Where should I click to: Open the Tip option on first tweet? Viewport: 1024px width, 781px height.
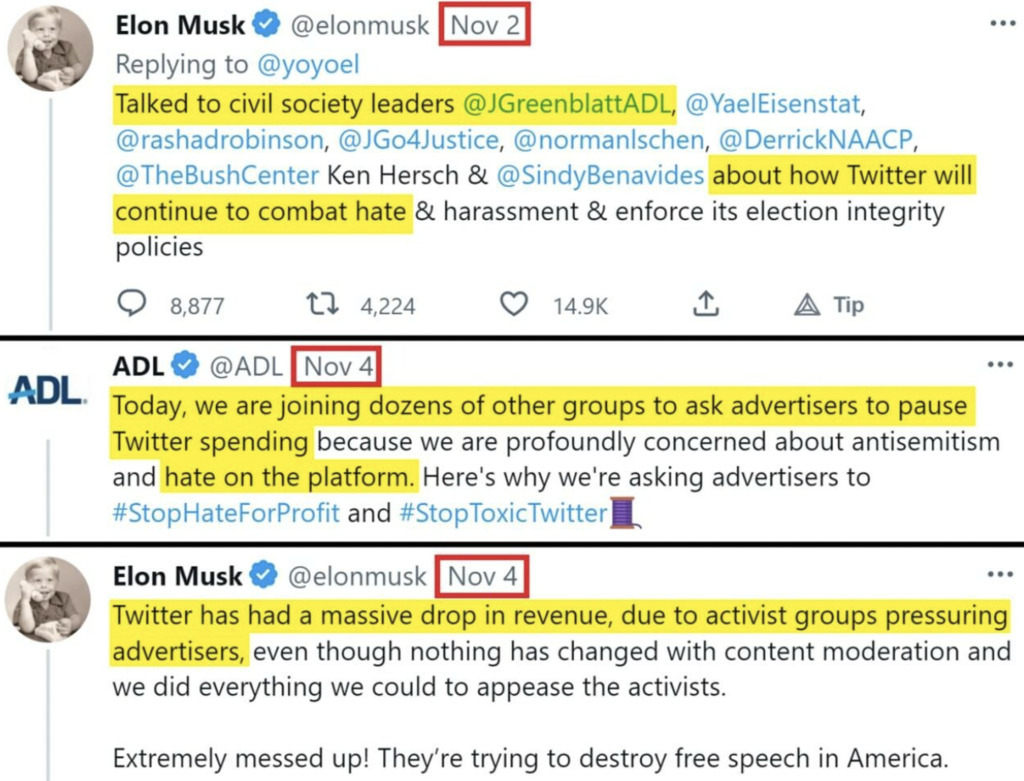(x=829, y=305)
